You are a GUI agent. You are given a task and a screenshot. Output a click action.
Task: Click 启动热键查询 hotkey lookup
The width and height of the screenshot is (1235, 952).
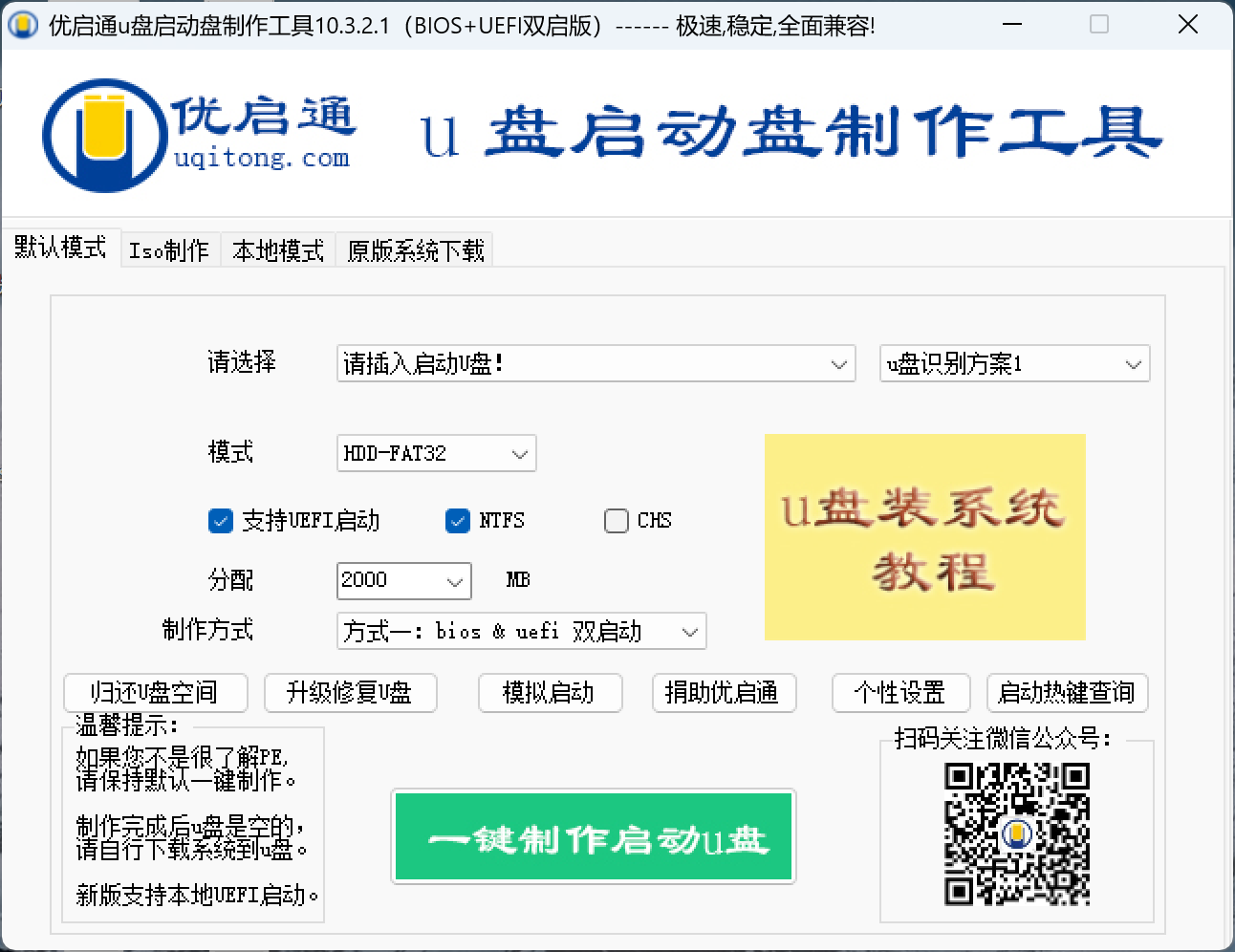pyautogui.click(x=1067, y=693)
